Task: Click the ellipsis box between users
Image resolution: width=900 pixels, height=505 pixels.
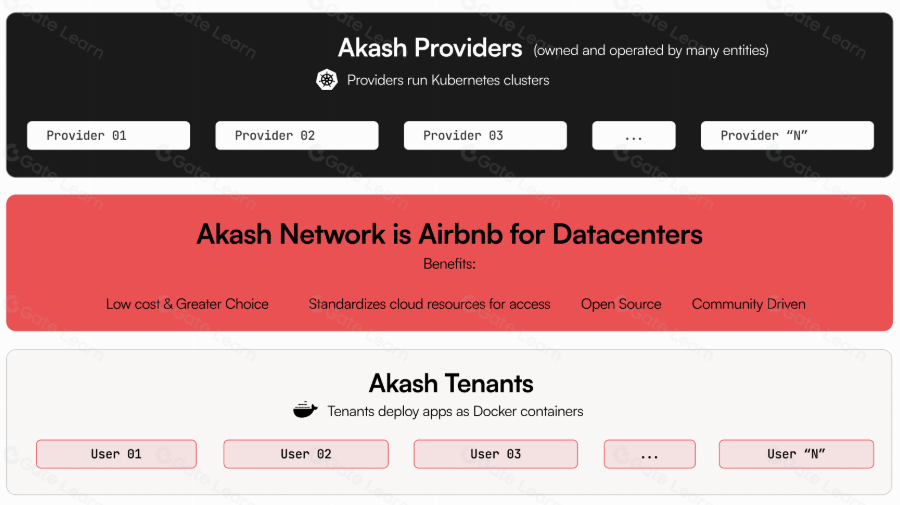Action: [650, 454]
